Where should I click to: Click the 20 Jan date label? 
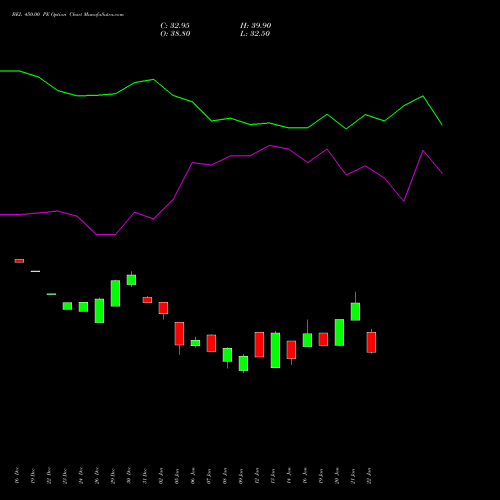click(x=337, y=476)
